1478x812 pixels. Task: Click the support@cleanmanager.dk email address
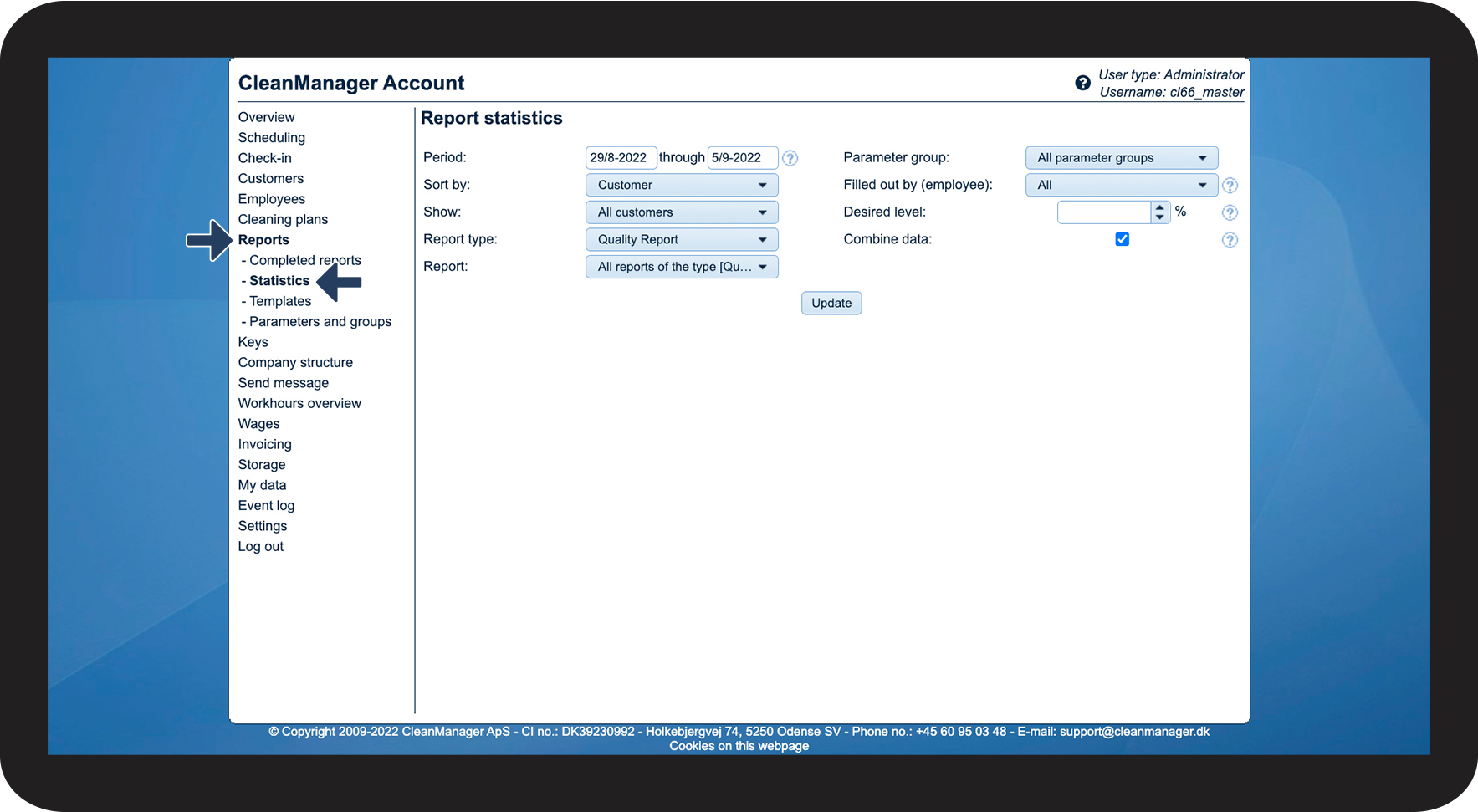[x=1134, y=732]
